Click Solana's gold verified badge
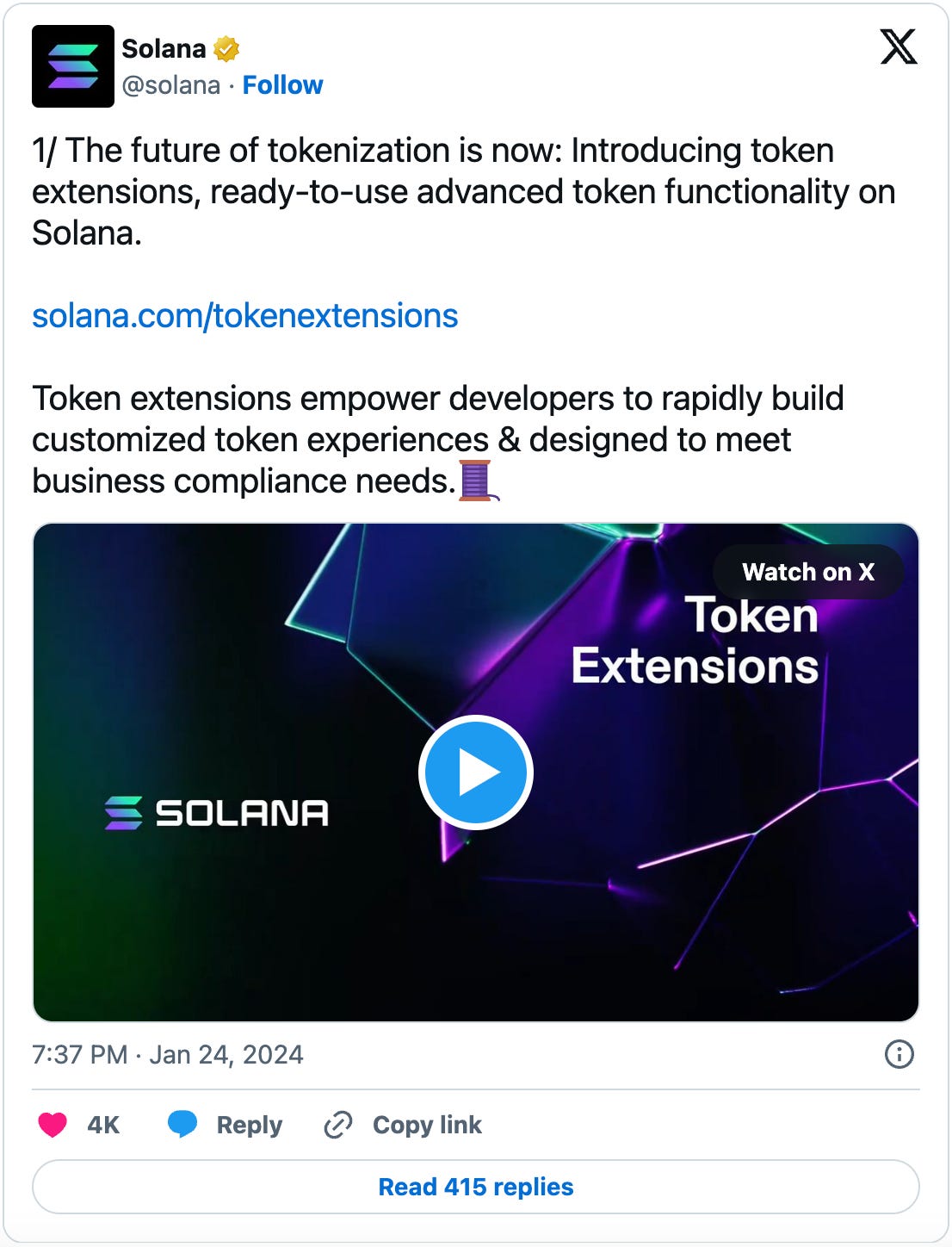 (x=226, y=48)
